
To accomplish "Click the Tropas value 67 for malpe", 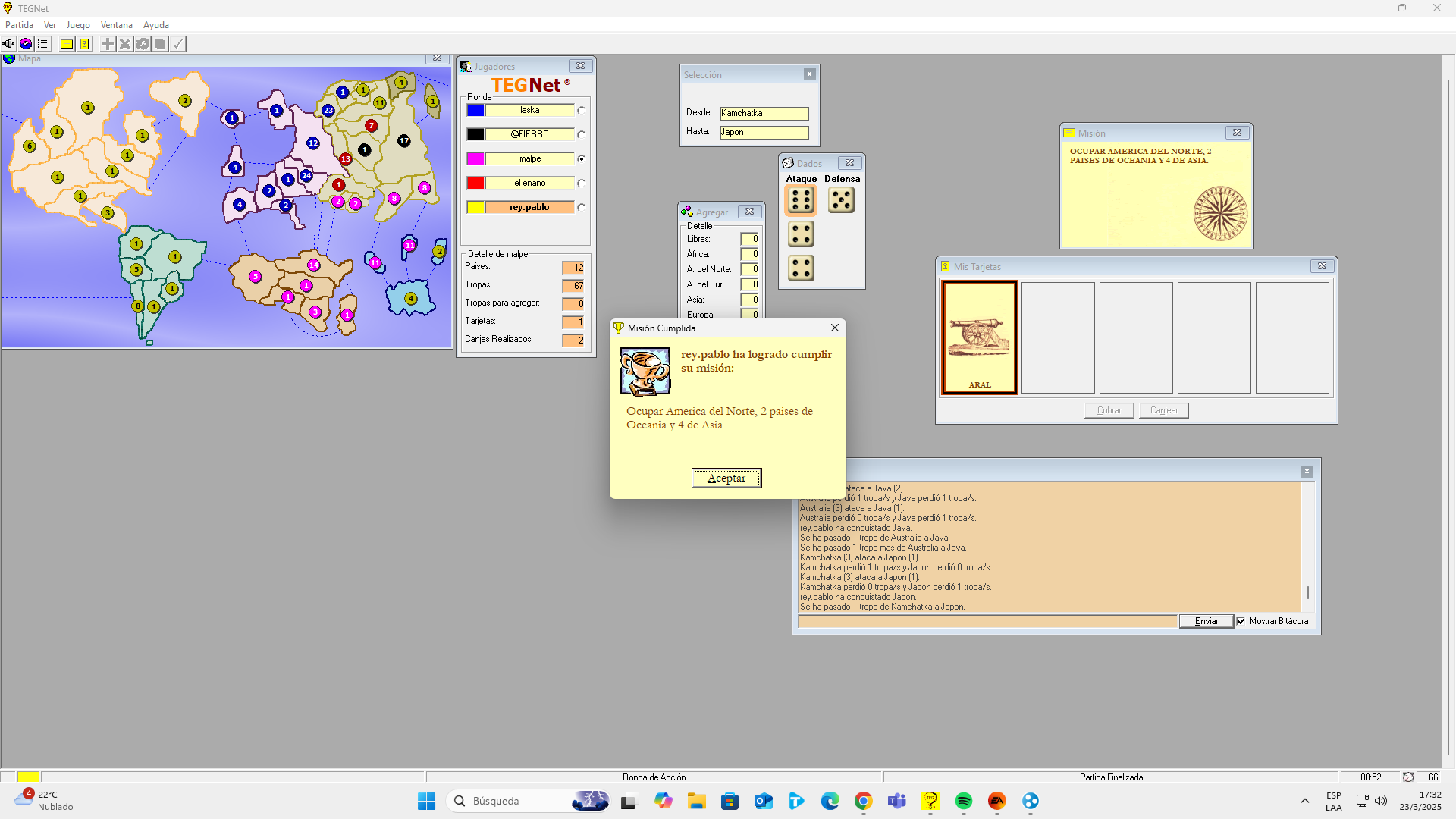I will [573, 286].
